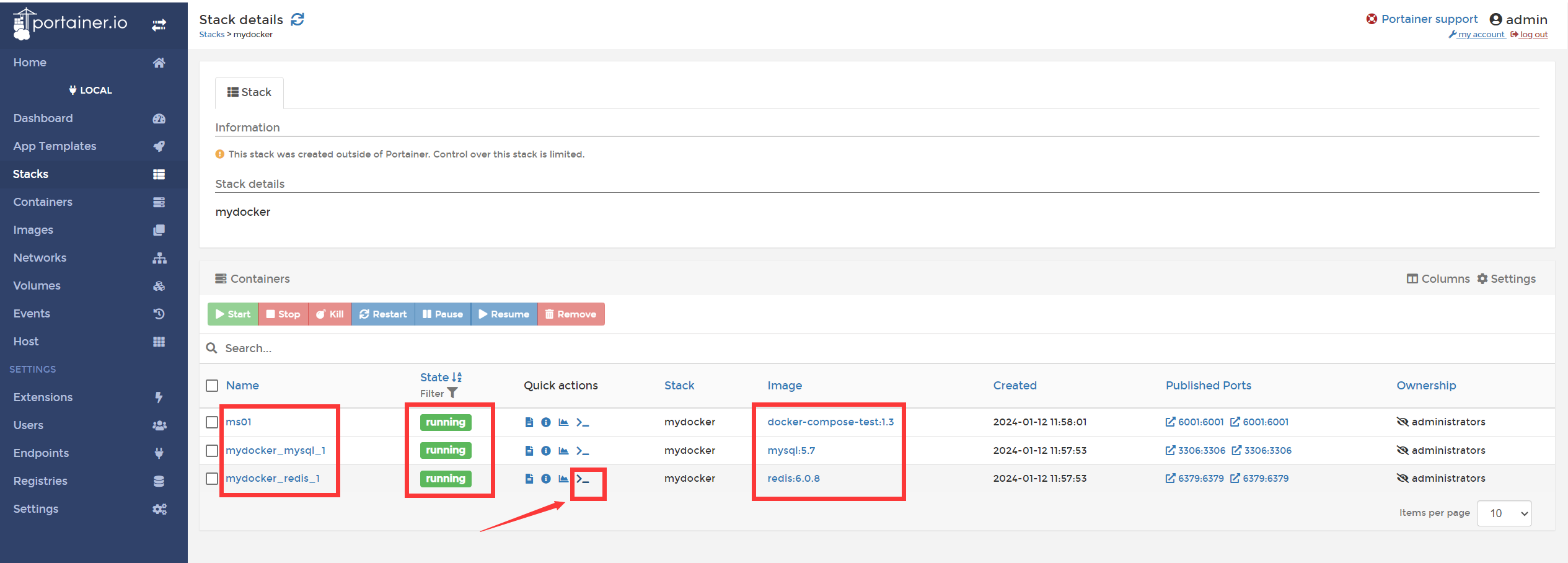The image size is (1568, 563).
Task: Open Containers in sidebar
Action: coord(94,202)
